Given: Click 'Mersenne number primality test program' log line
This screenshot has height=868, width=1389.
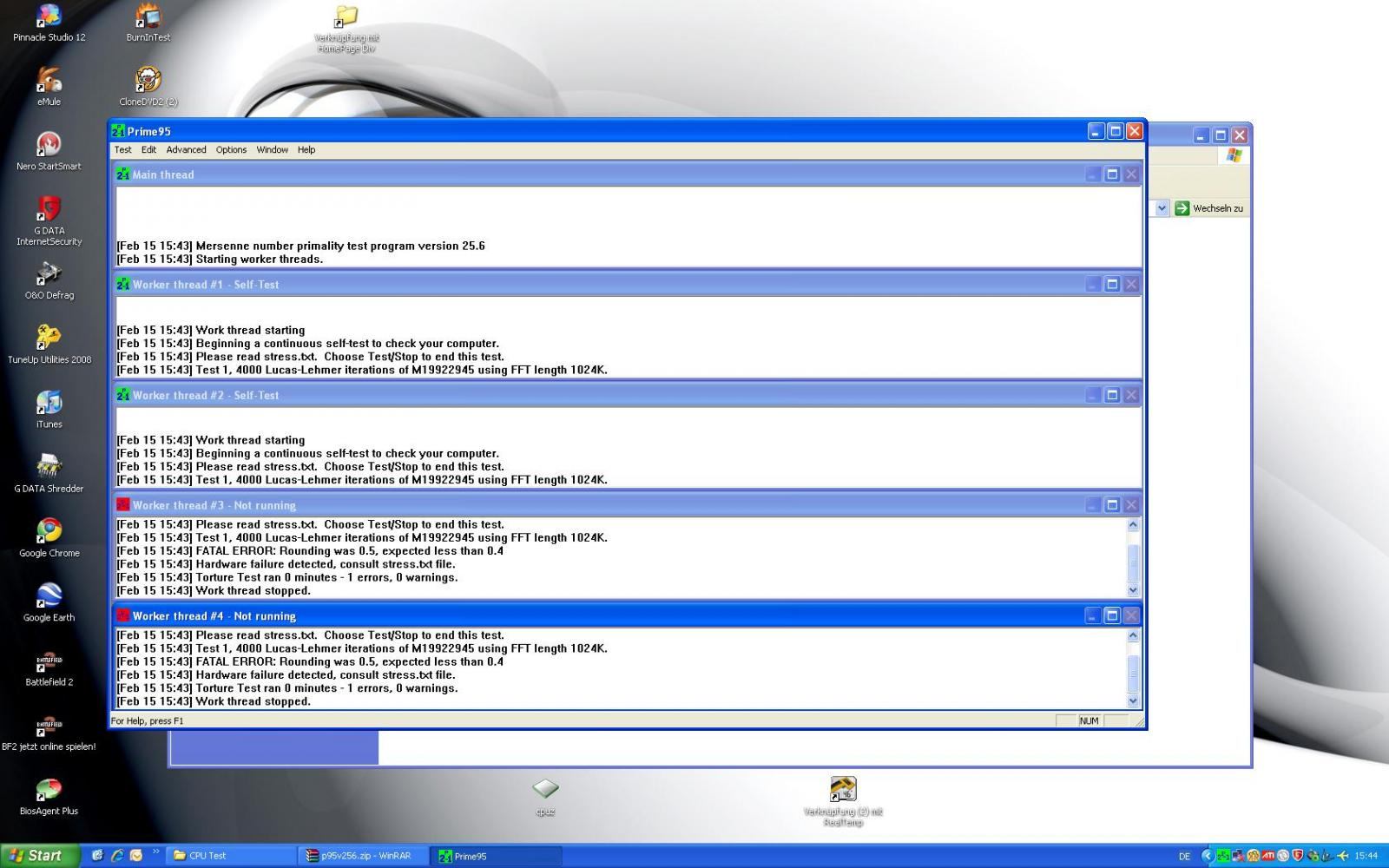Looking at the screenshot, I should pos(301,247).
